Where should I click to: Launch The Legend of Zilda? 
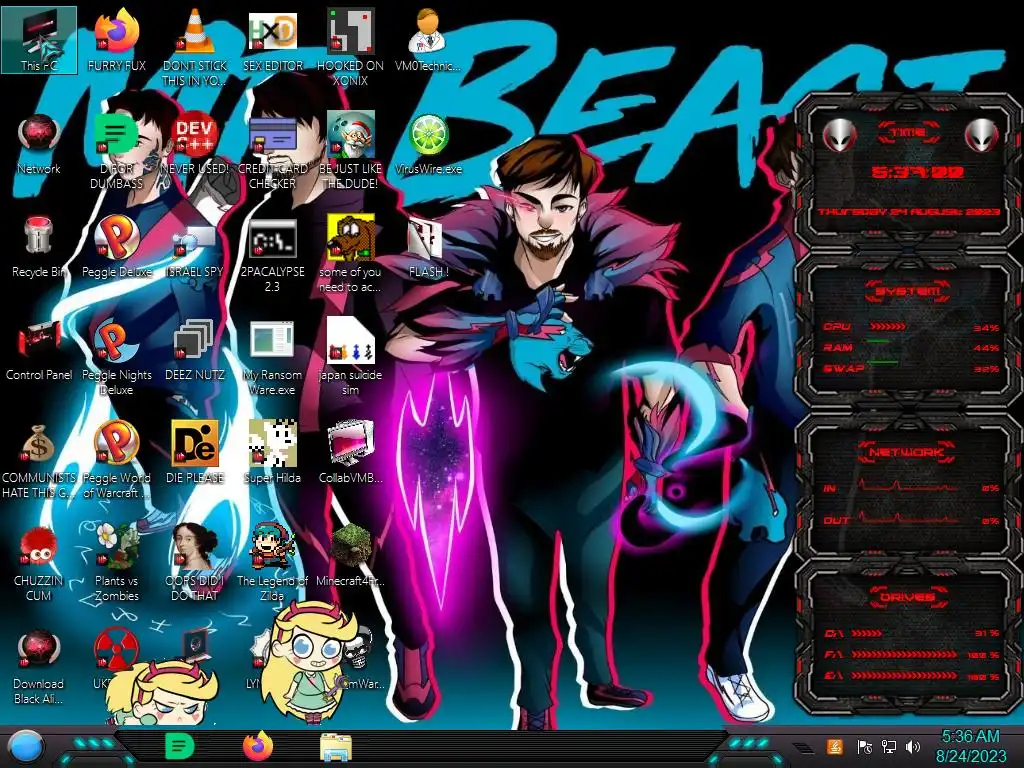(x=272, y=562)
